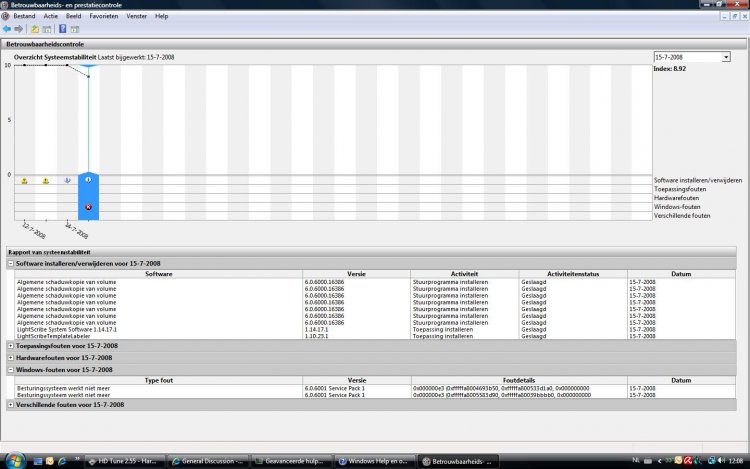The height and width of the screenshot is (469, 750).
Task: Expand Hardwarefouten voor 15-7-2008 section
Action: coord(11,357)
